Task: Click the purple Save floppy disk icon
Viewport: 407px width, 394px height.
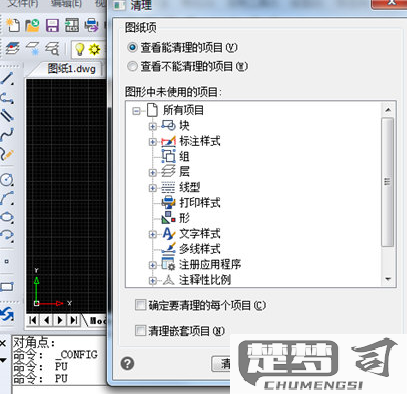Action: click(52, 25)
